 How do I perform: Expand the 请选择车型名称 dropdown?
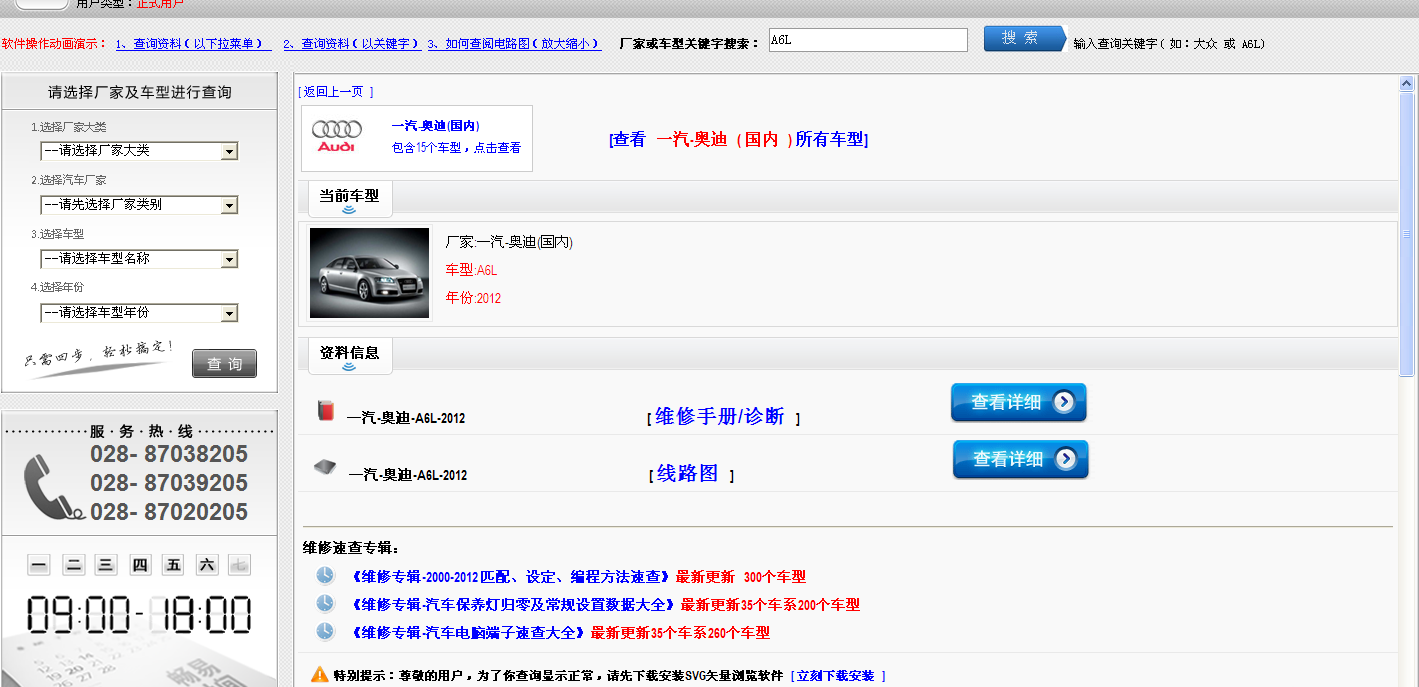pos(139,259)
